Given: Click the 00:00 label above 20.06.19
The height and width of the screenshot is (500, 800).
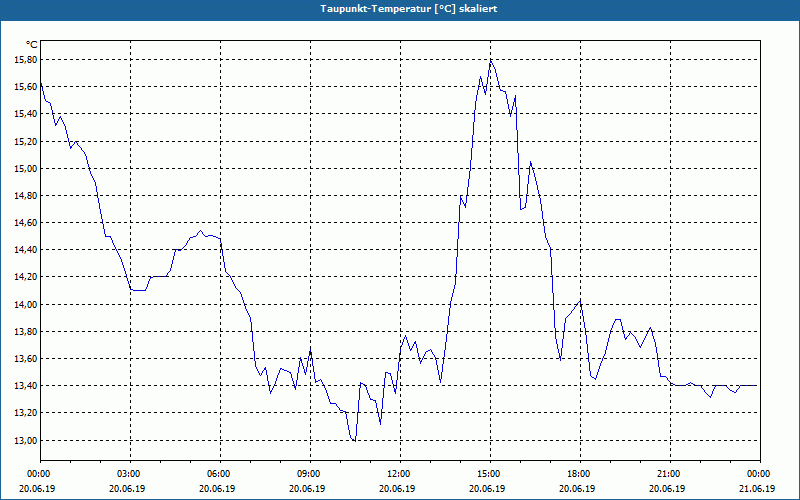Looking at the screenshot, I should 38,474.
